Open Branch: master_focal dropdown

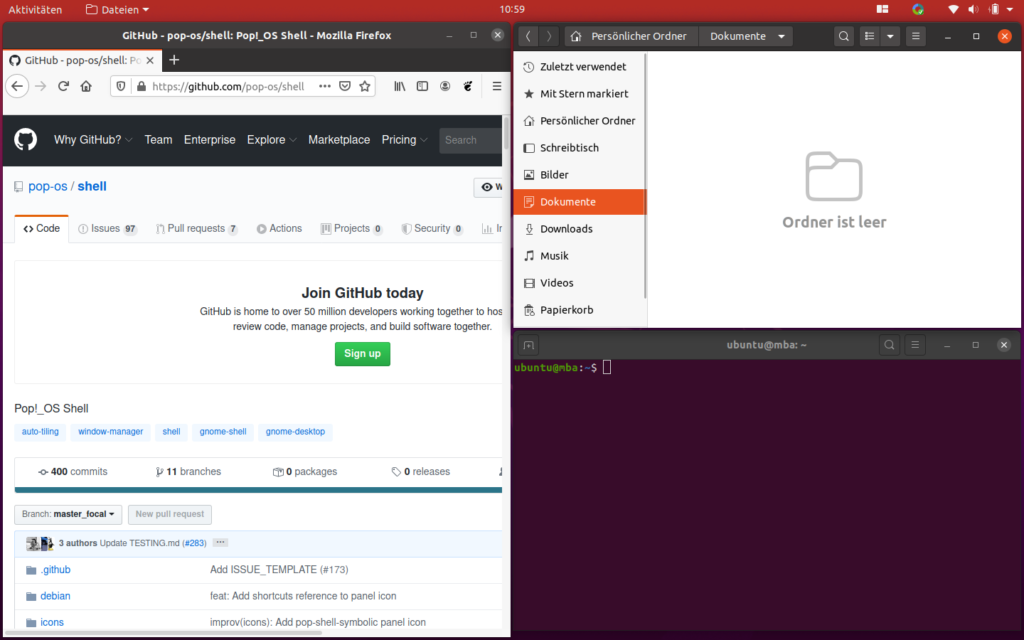(68, 514)
